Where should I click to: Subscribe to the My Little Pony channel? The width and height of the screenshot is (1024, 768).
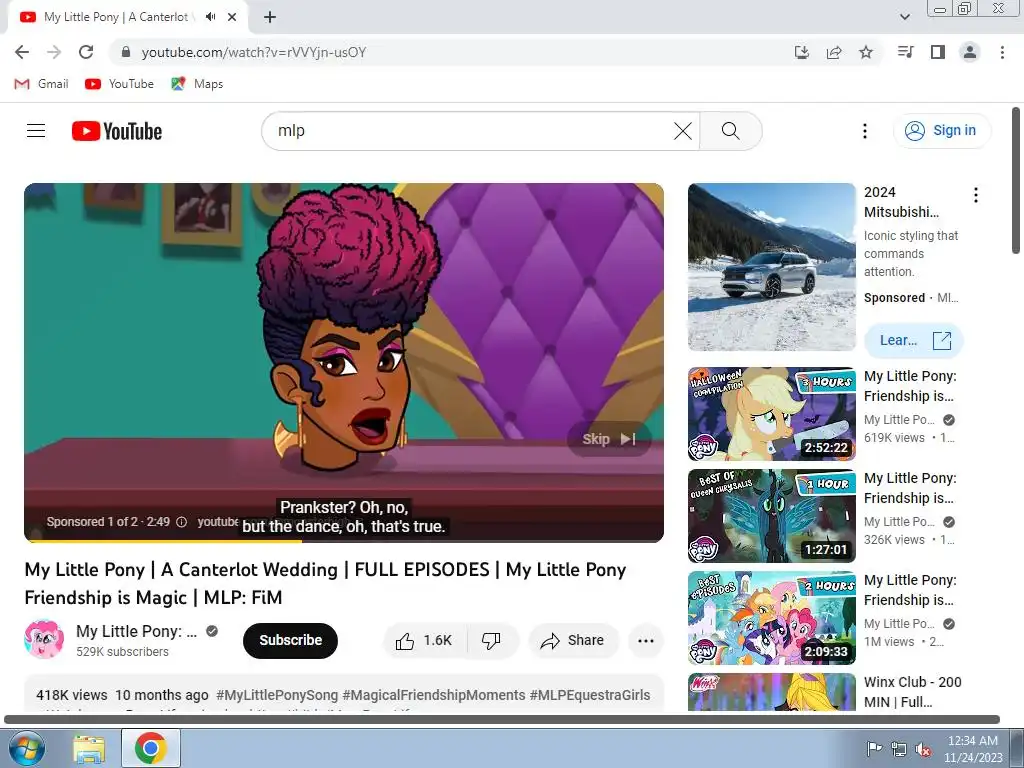pyautogui.click(x=291, y=641)
